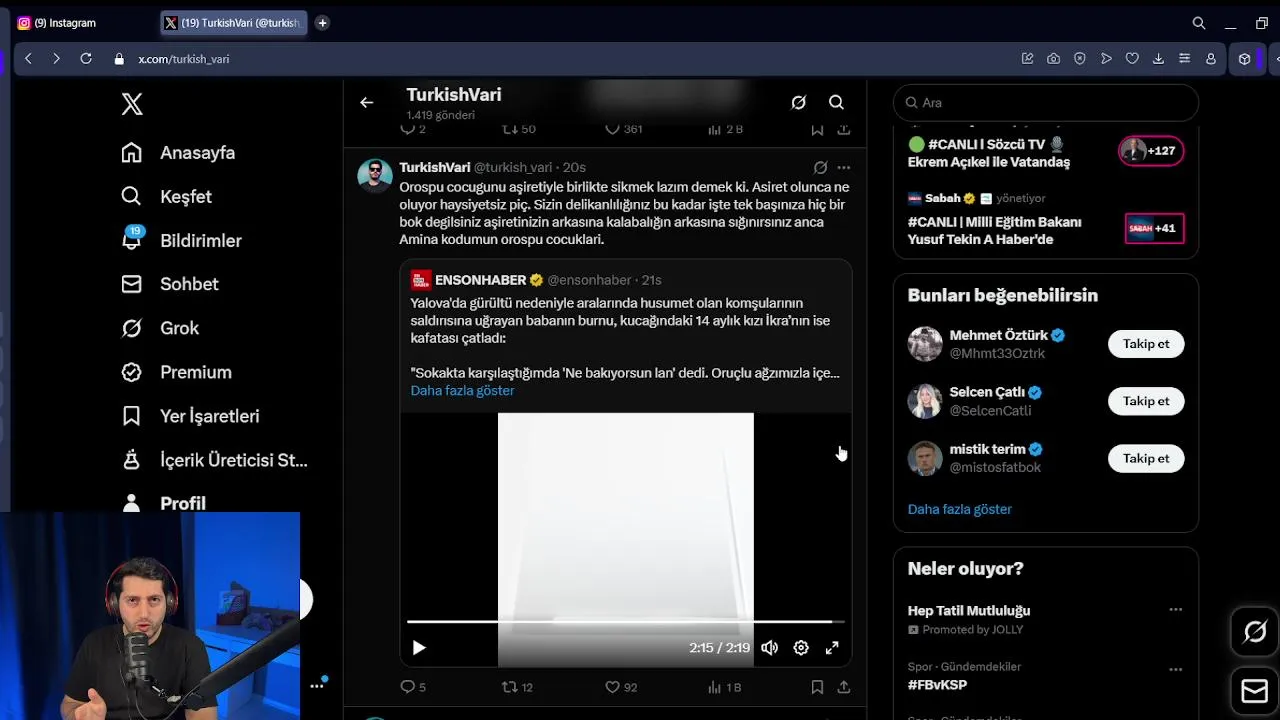Open Grok from sidebar
1280x720 pixels.
[x=160, y=328]
